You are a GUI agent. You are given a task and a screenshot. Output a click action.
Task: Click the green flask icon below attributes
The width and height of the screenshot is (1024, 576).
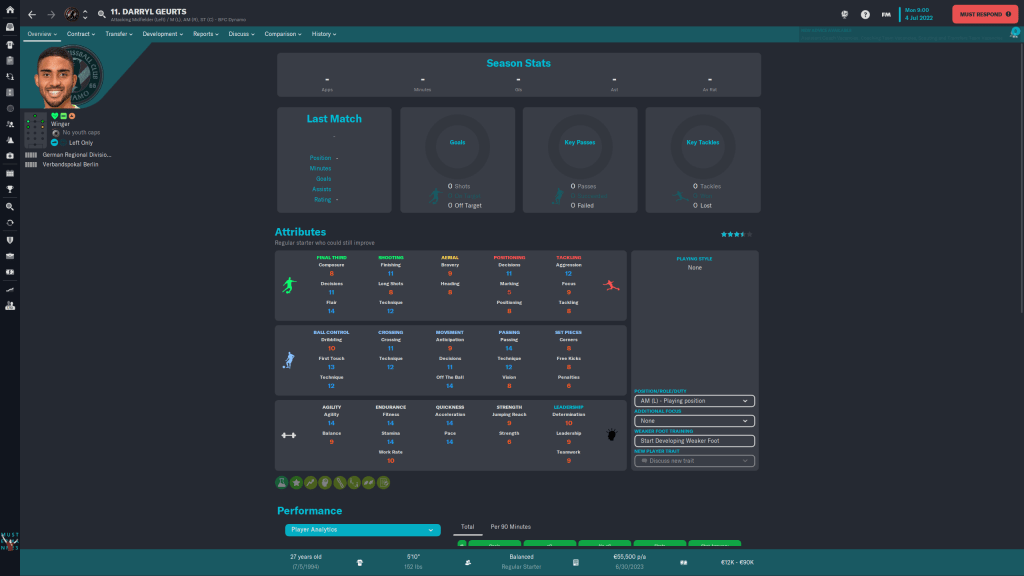point(282,483)
